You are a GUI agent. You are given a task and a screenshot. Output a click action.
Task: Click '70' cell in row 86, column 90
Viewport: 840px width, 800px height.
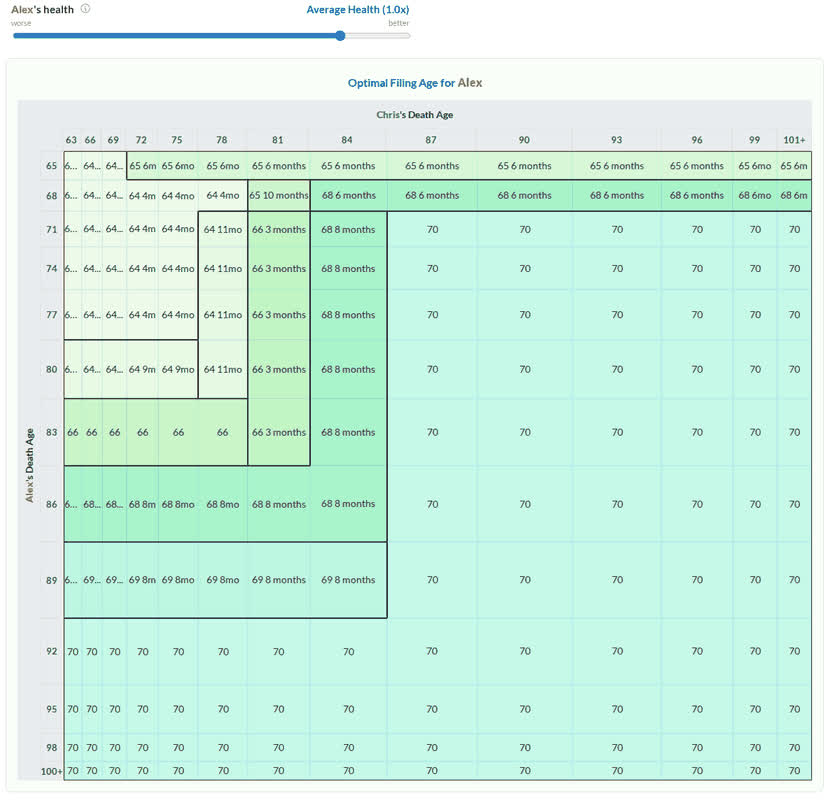[525, 504]
